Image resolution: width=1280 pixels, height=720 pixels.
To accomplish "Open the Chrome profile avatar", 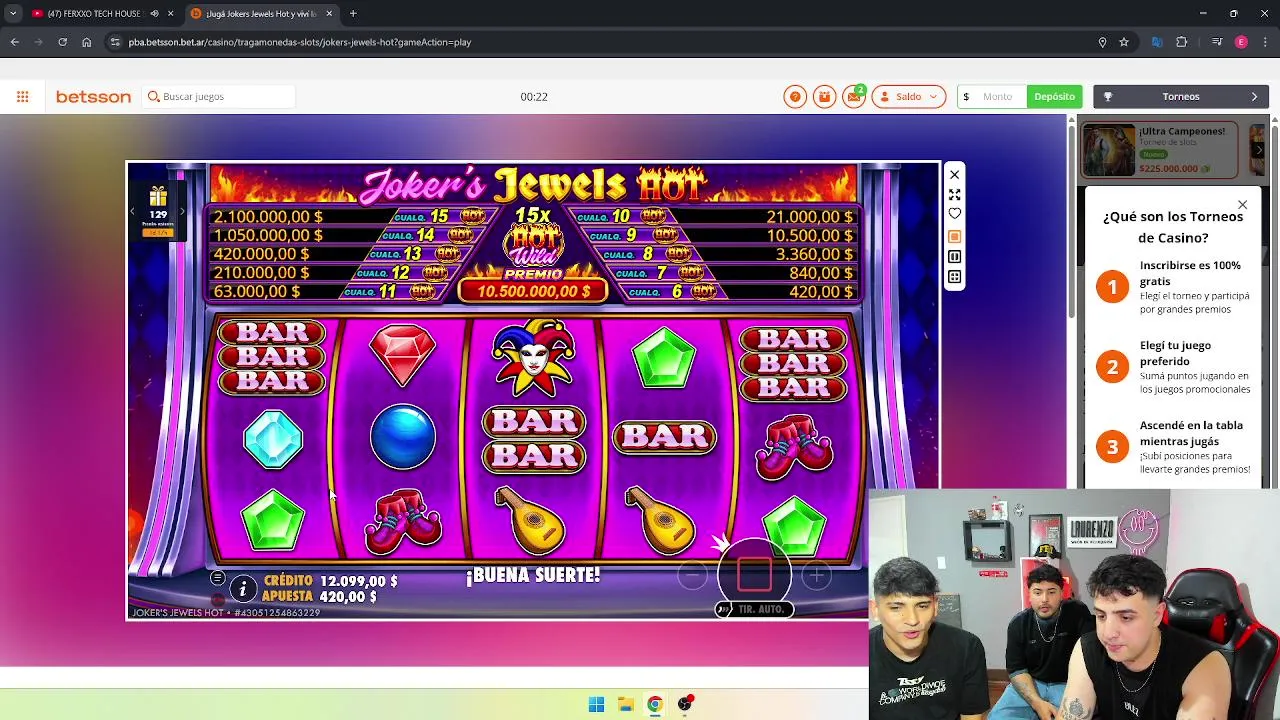I will pos(1241,42).
